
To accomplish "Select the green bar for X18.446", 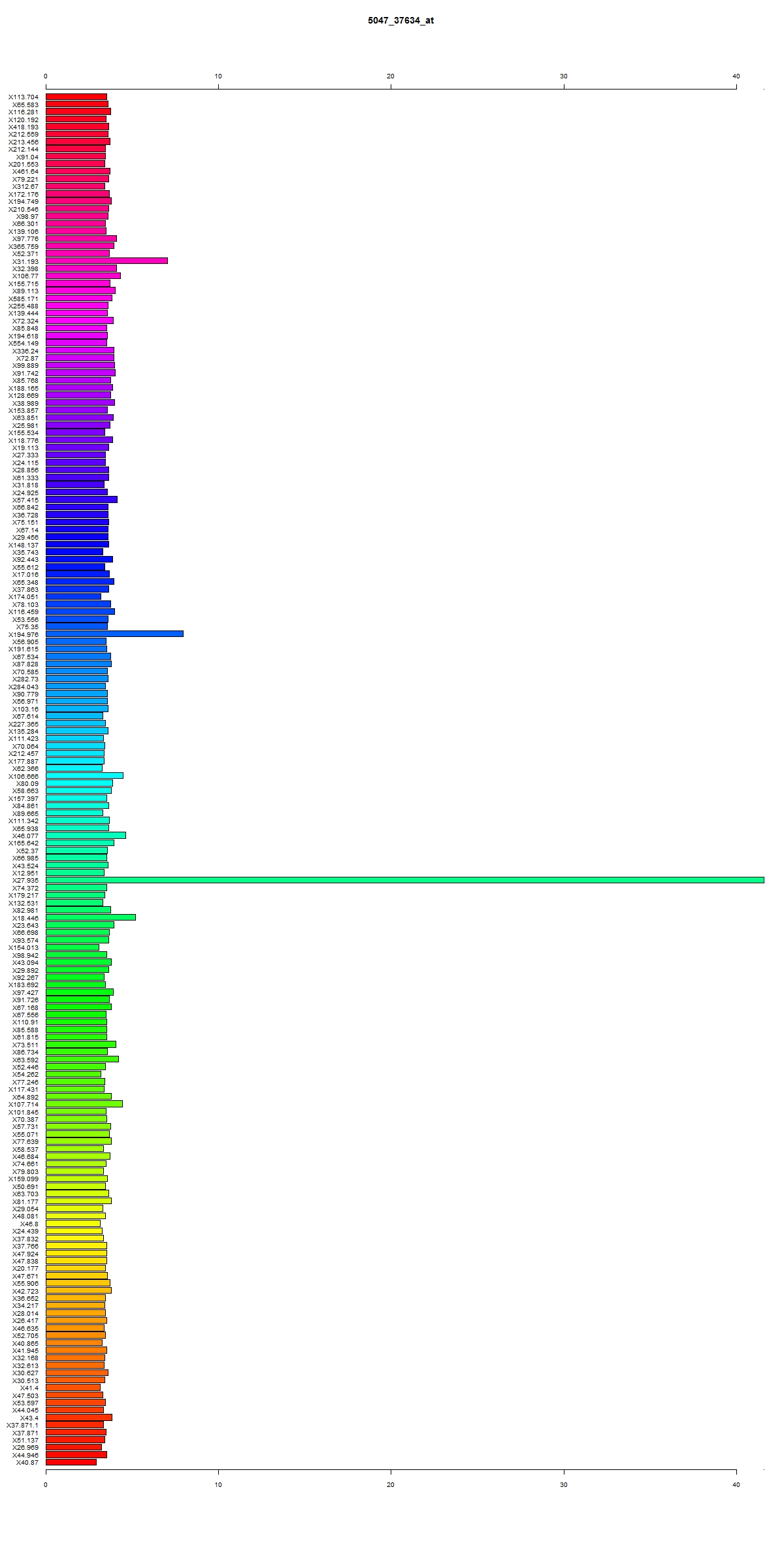I will click(91, 917).
